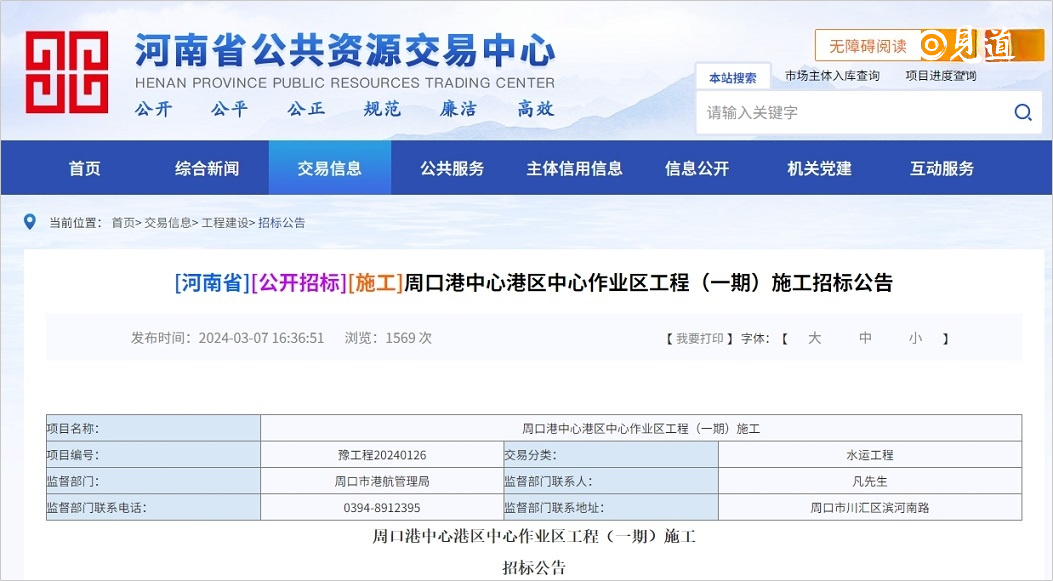This screenshot has height=581, width=1053.
Task: Open 互动服务 navigation menu
Action: (x=941, y=168)
